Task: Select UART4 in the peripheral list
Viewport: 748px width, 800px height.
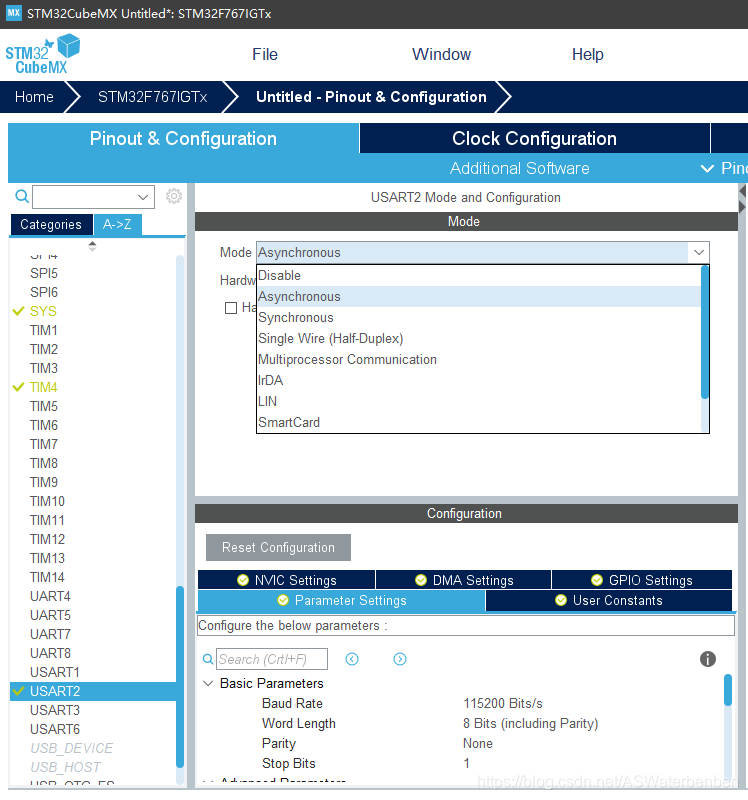Action: click(x=50, y=596)
